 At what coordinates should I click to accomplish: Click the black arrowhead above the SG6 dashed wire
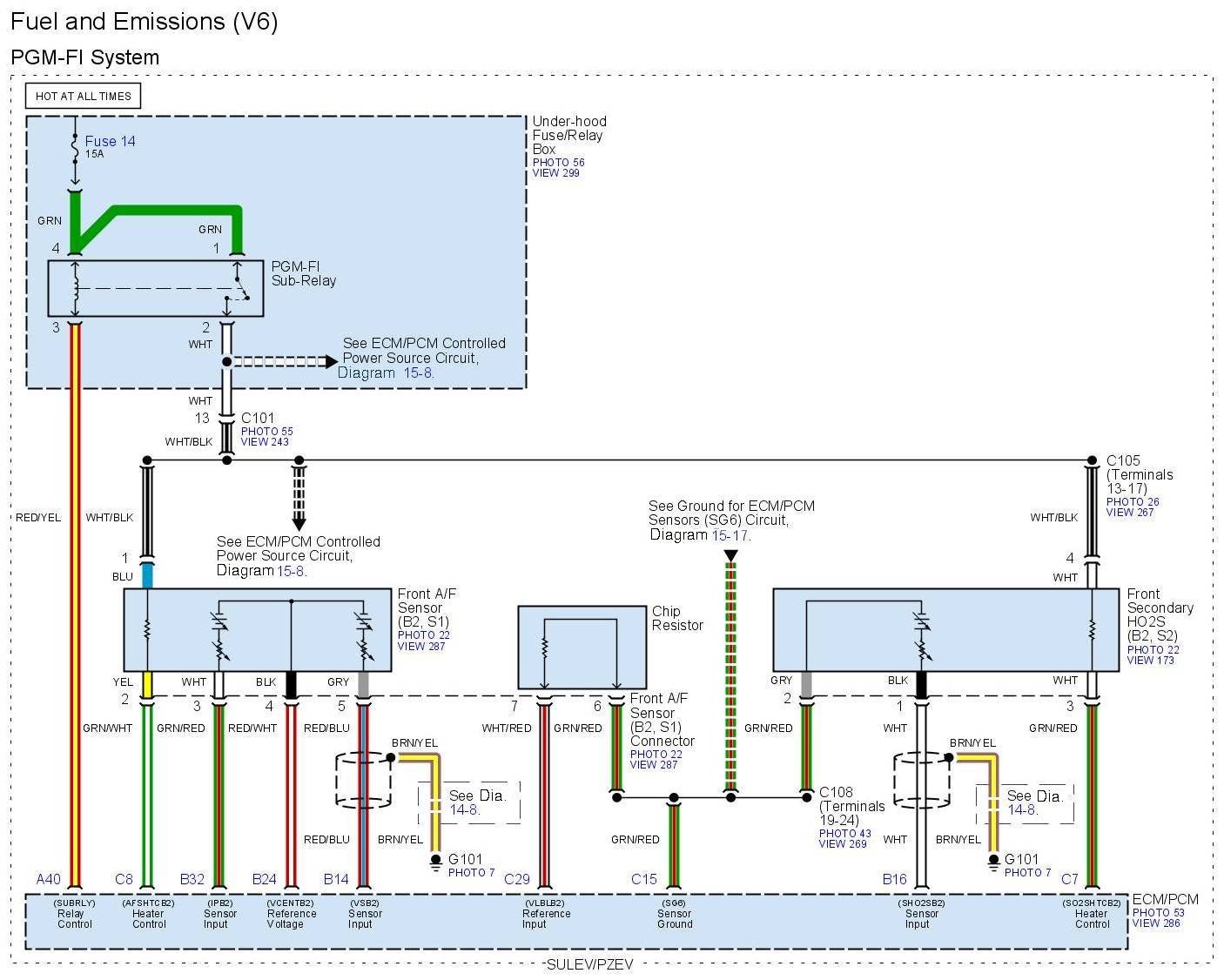[x=730, y=555]
